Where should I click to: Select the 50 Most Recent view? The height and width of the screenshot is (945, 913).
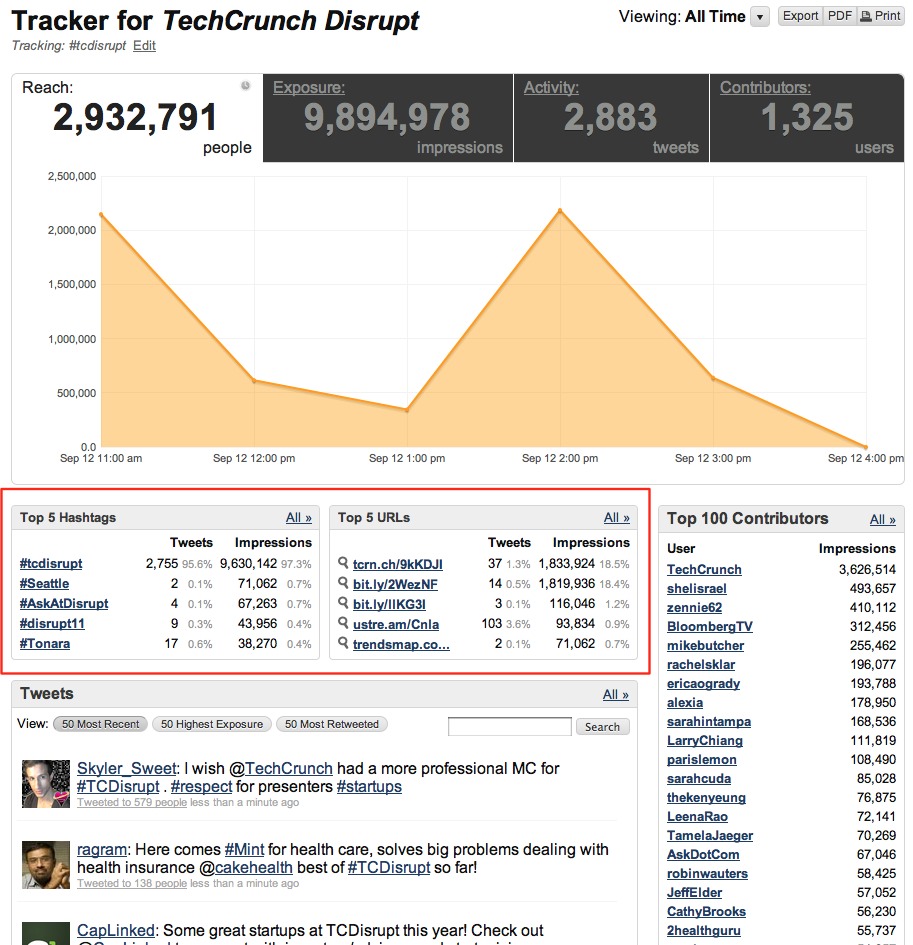point(100,724)
